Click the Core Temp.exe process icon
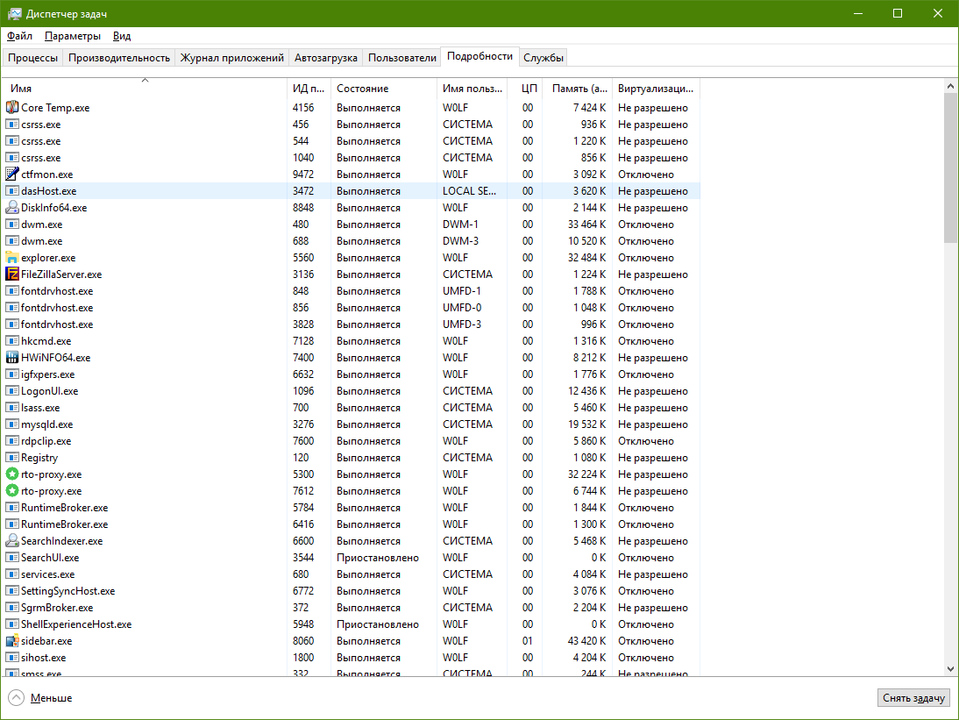This screenshot has height=720, width=959. pyautogui.click(x=12, y=108)
